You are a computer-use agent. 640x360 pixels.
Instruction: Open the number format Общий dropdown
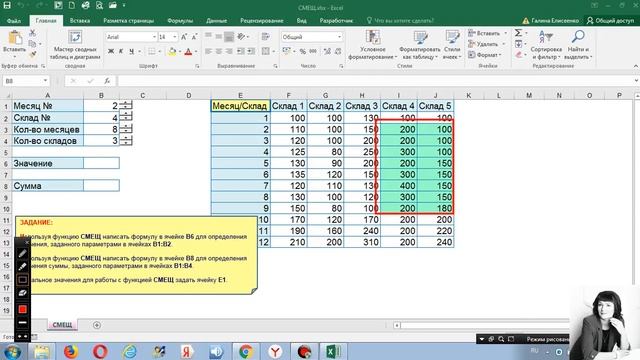339,37
